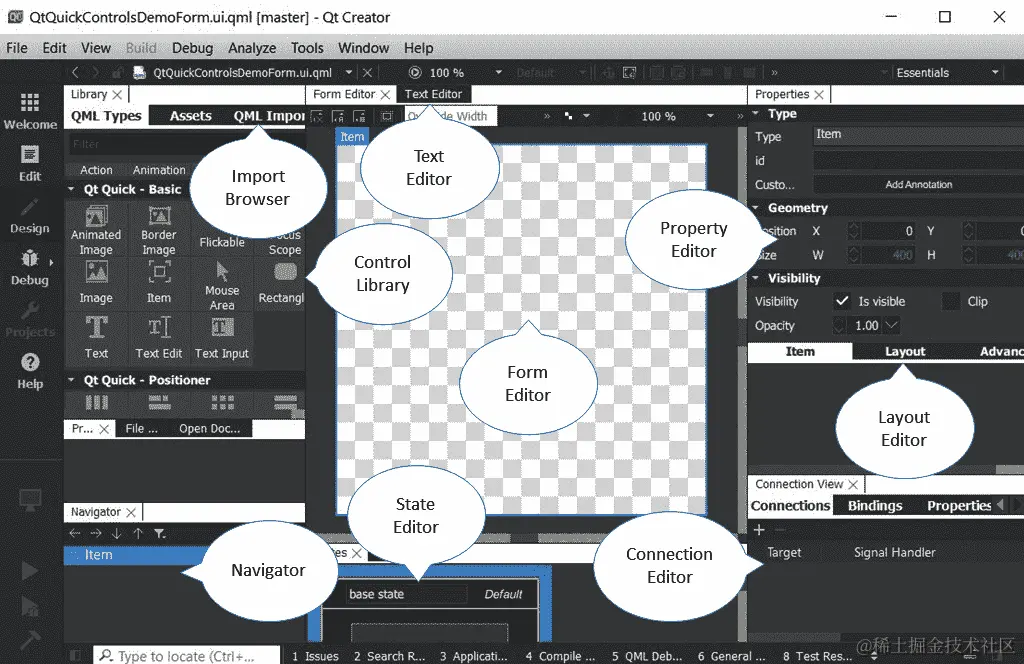Toggle the Is visible checkbox
Screen dimensions: 1024x664
coord(842,301)
